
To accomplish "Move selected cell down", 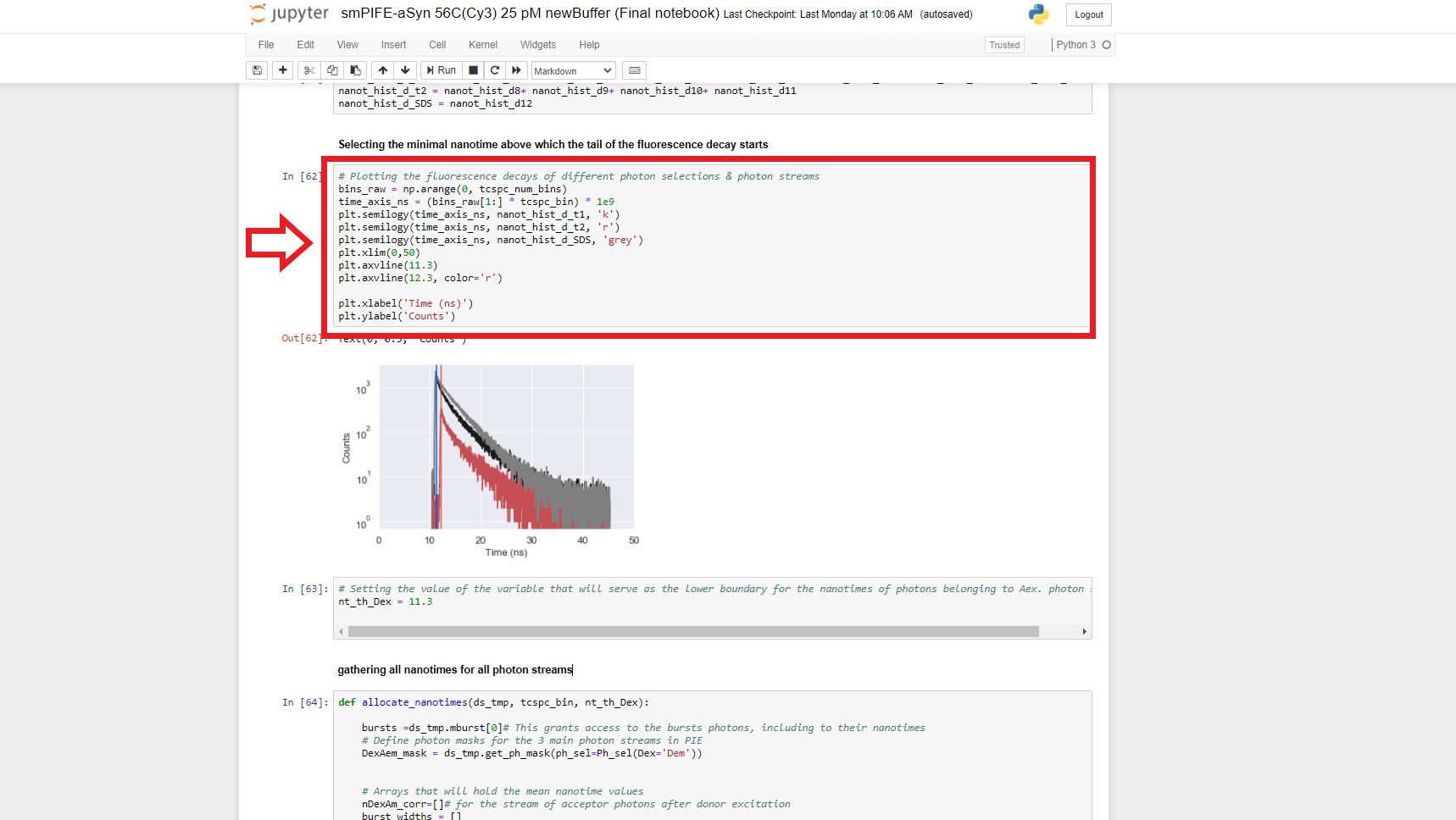I will coord(405,70).
